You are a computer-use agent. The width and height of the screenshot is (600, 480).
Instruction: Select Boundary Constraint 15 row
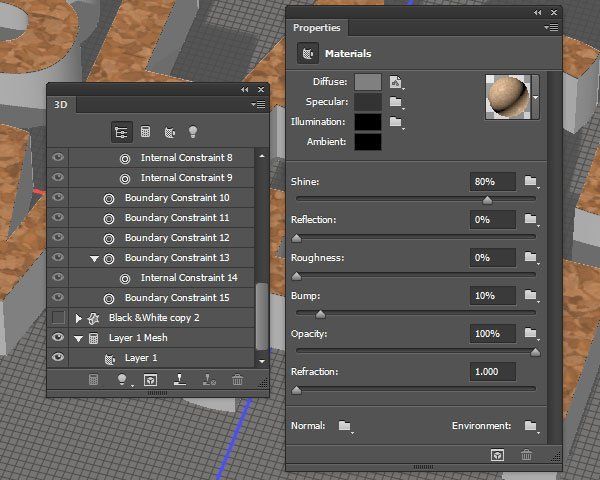(161, 297)
